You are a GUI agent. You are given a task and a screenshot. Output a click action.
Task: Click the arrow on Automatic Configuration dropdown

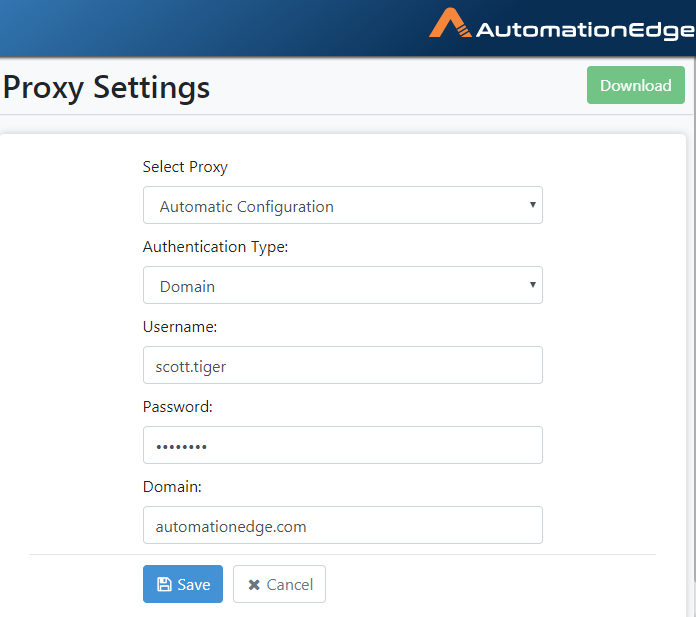(533, 205)
